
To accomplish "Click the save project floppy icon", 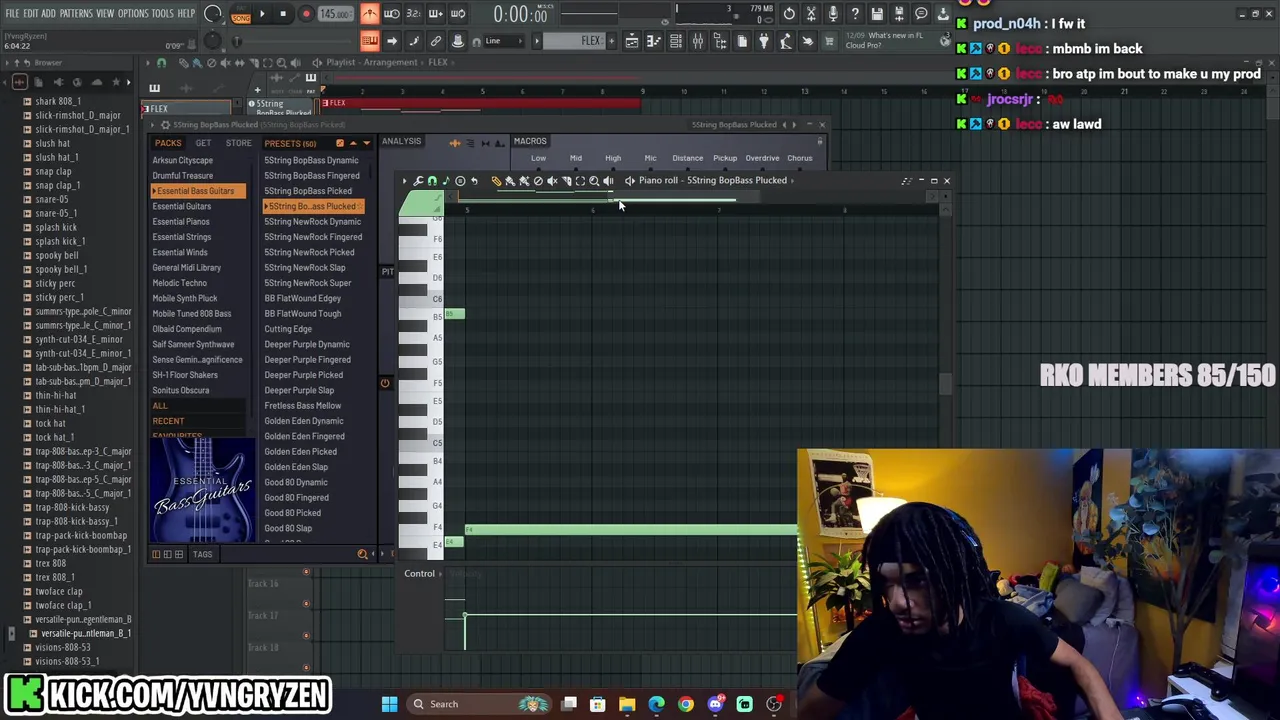I will point(877,14).
